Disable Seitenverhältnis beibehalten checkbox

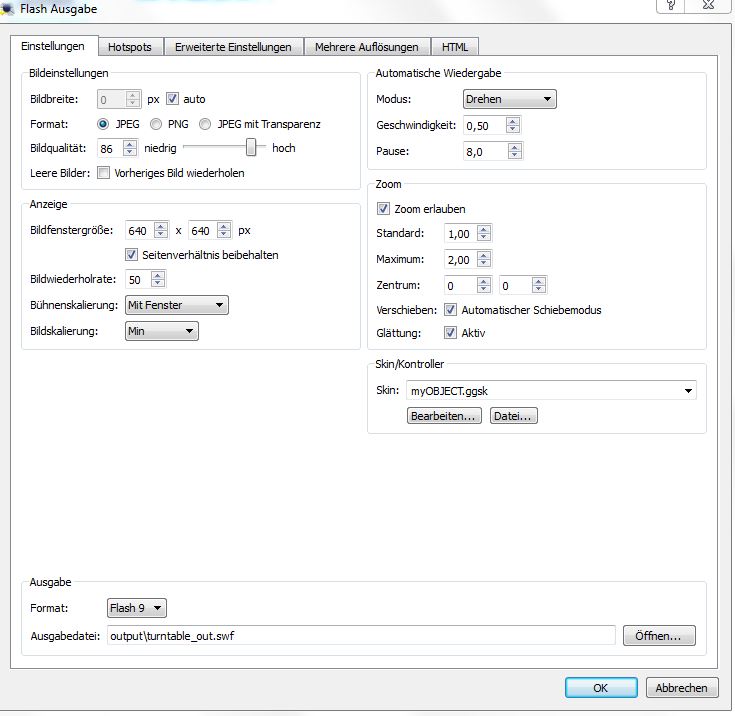pos(132,255)
